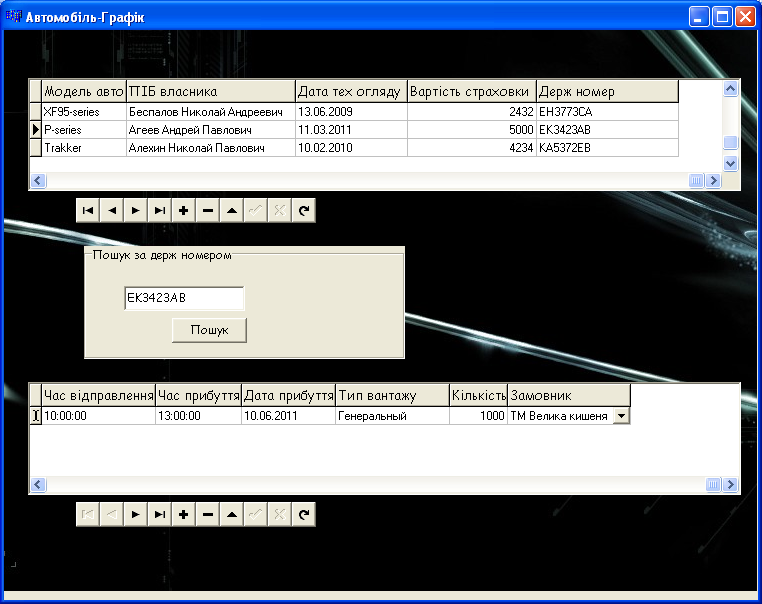Select departure time cell 10:00:00
This screenshot has width=762, height=604.
(99, 416)
